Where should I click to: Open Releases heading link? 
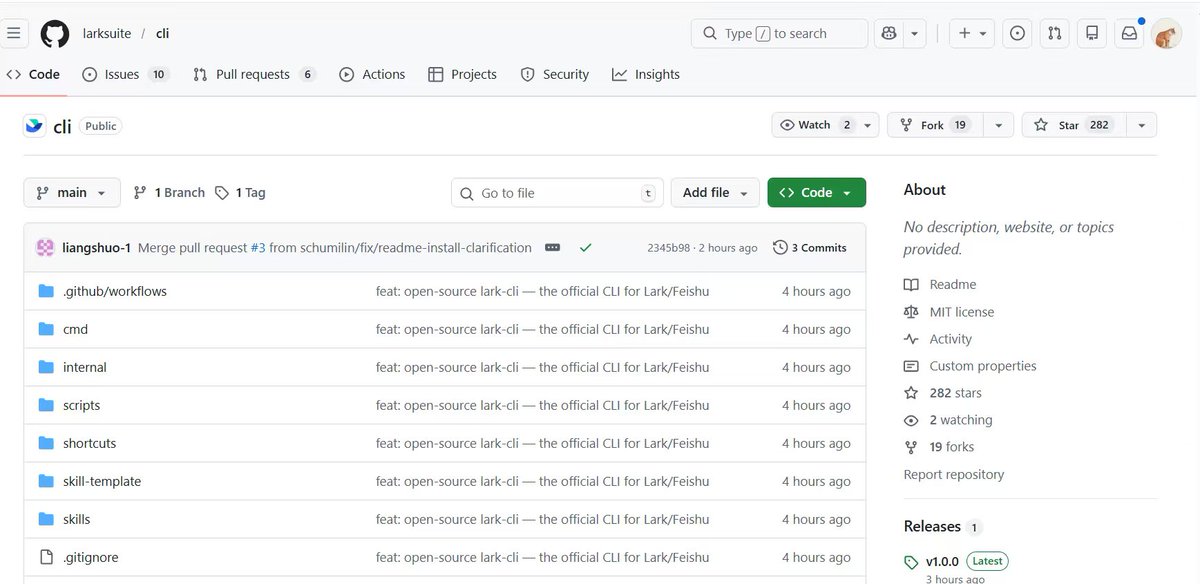pyautogui.click(x=932, y=526)
